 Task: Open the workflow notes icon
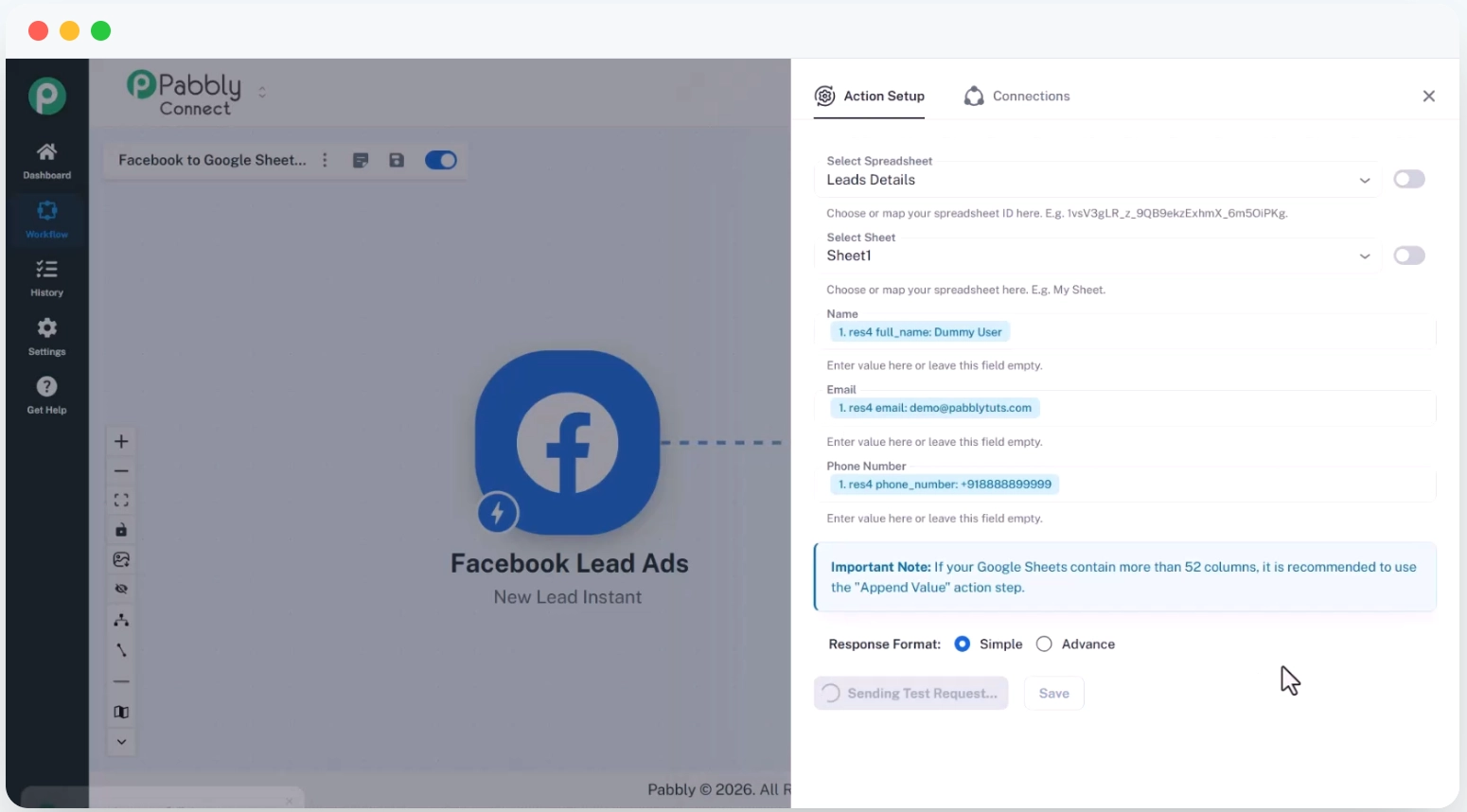(x=361, y=160)
